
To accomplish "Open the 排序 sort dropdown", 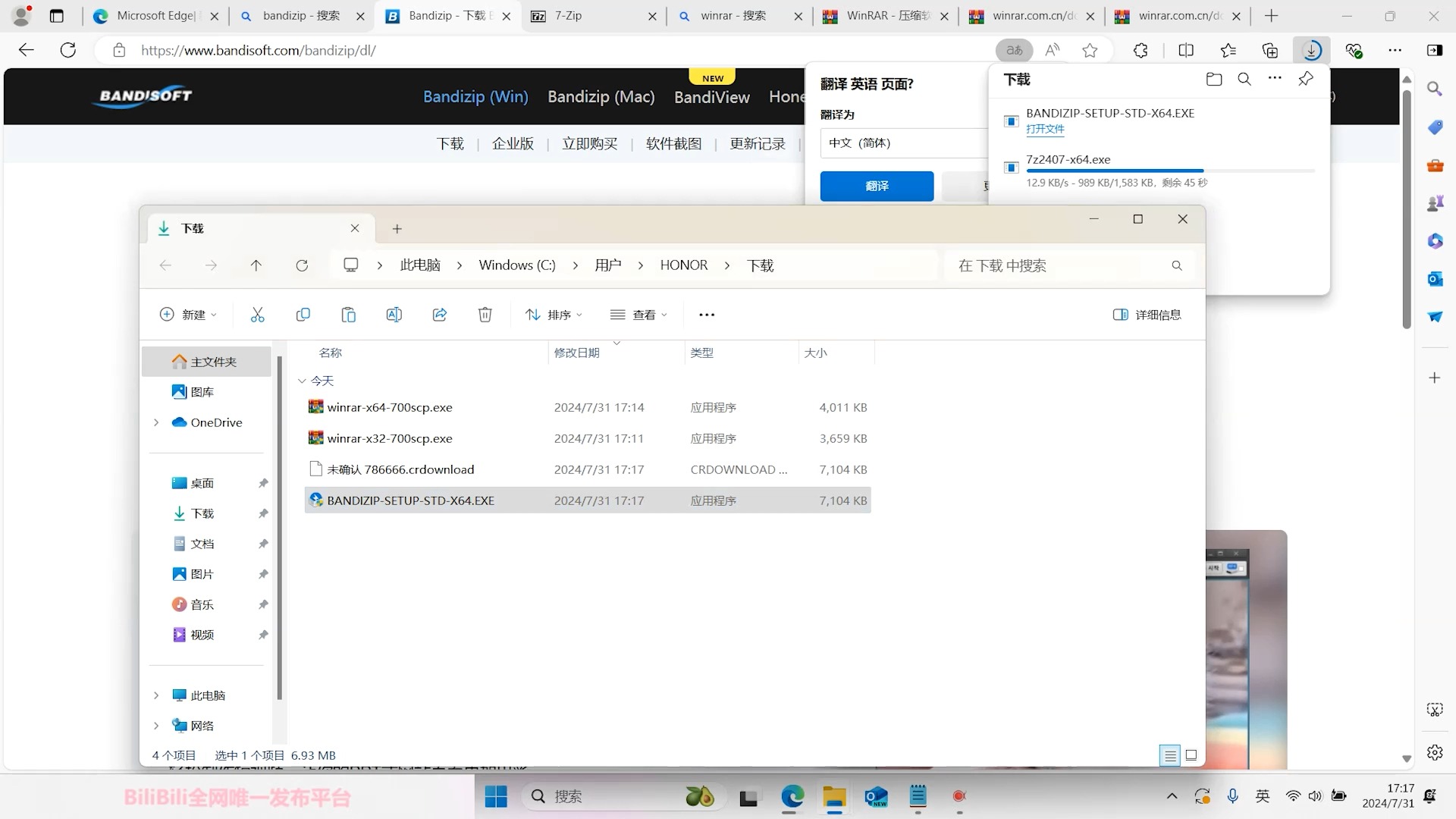I will coord(554,315).
